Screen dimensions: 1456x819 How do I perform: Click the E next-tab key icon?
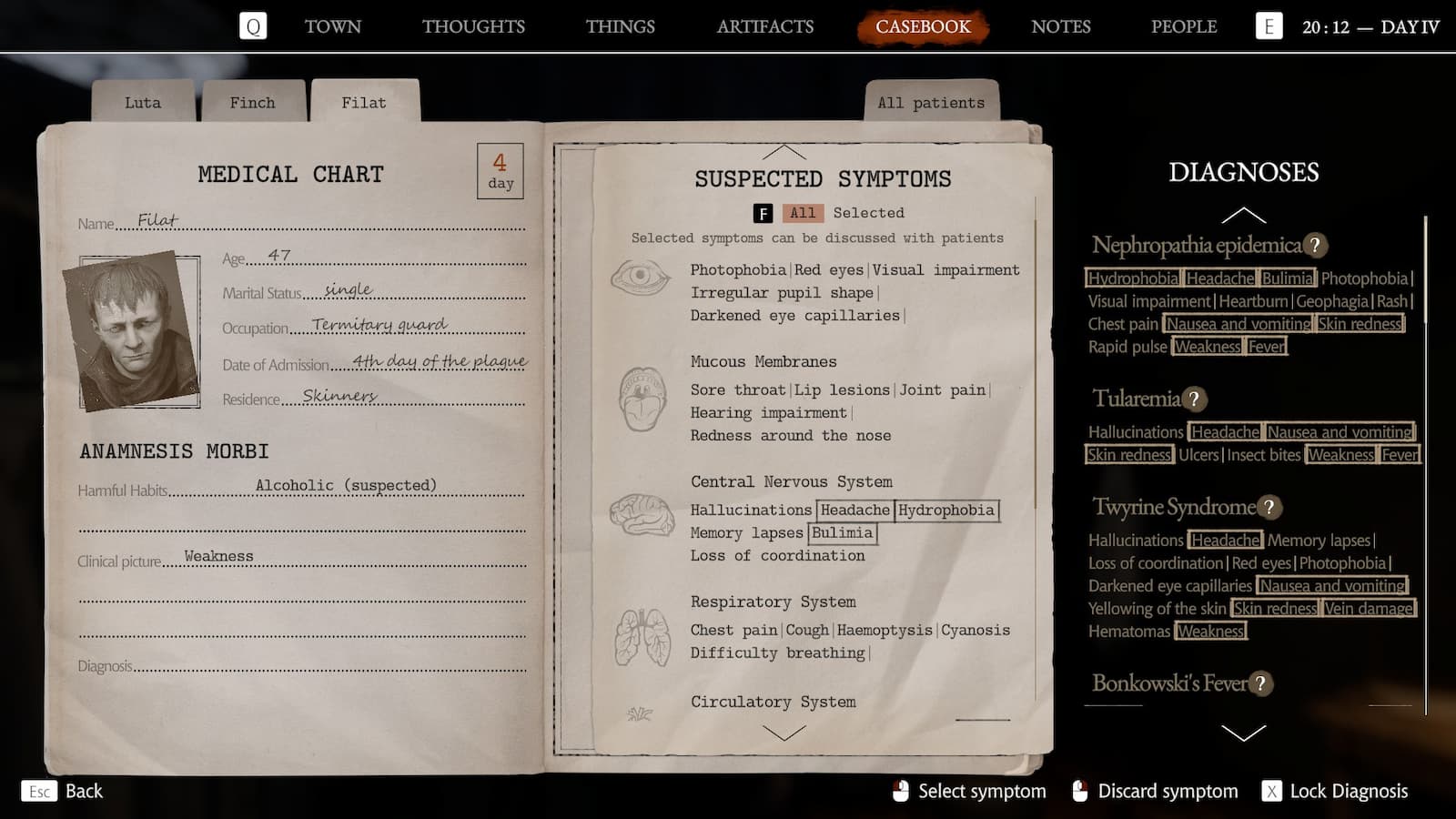click(x=1269, y=26)
